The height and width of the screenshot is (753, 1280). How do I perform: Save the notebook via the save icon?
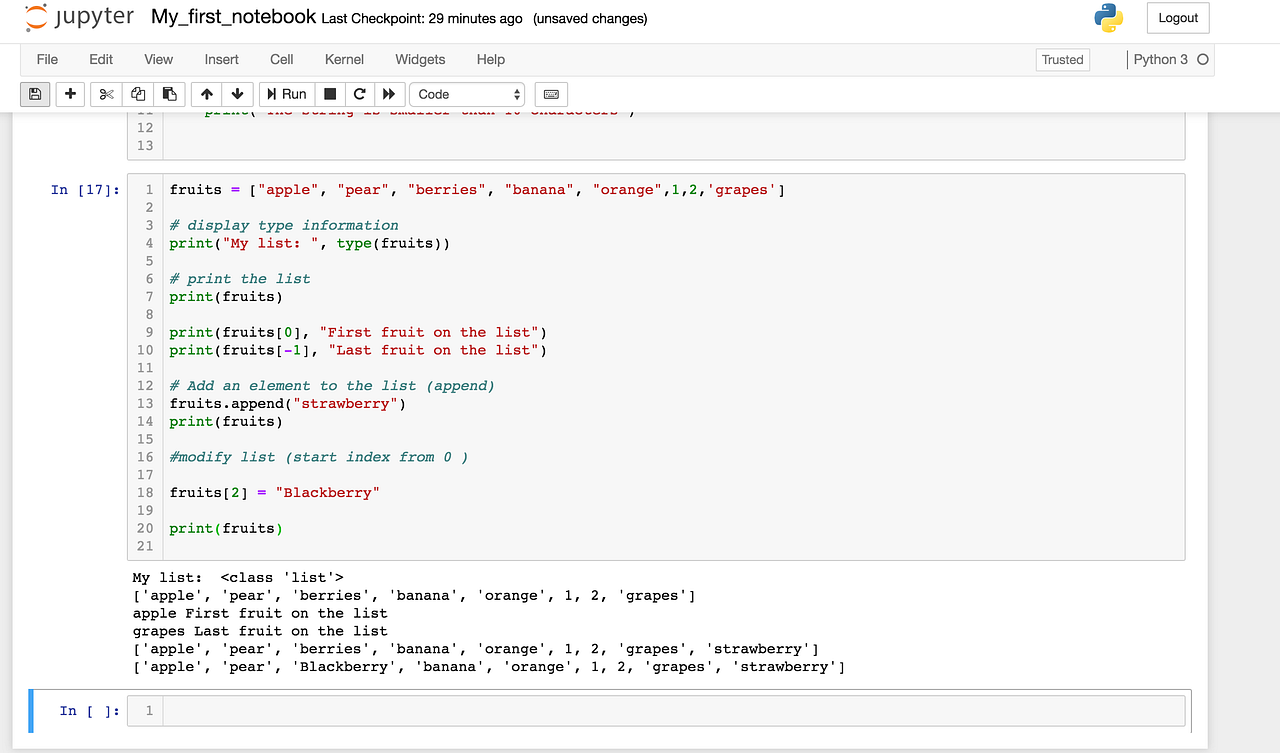click(34, 93)
